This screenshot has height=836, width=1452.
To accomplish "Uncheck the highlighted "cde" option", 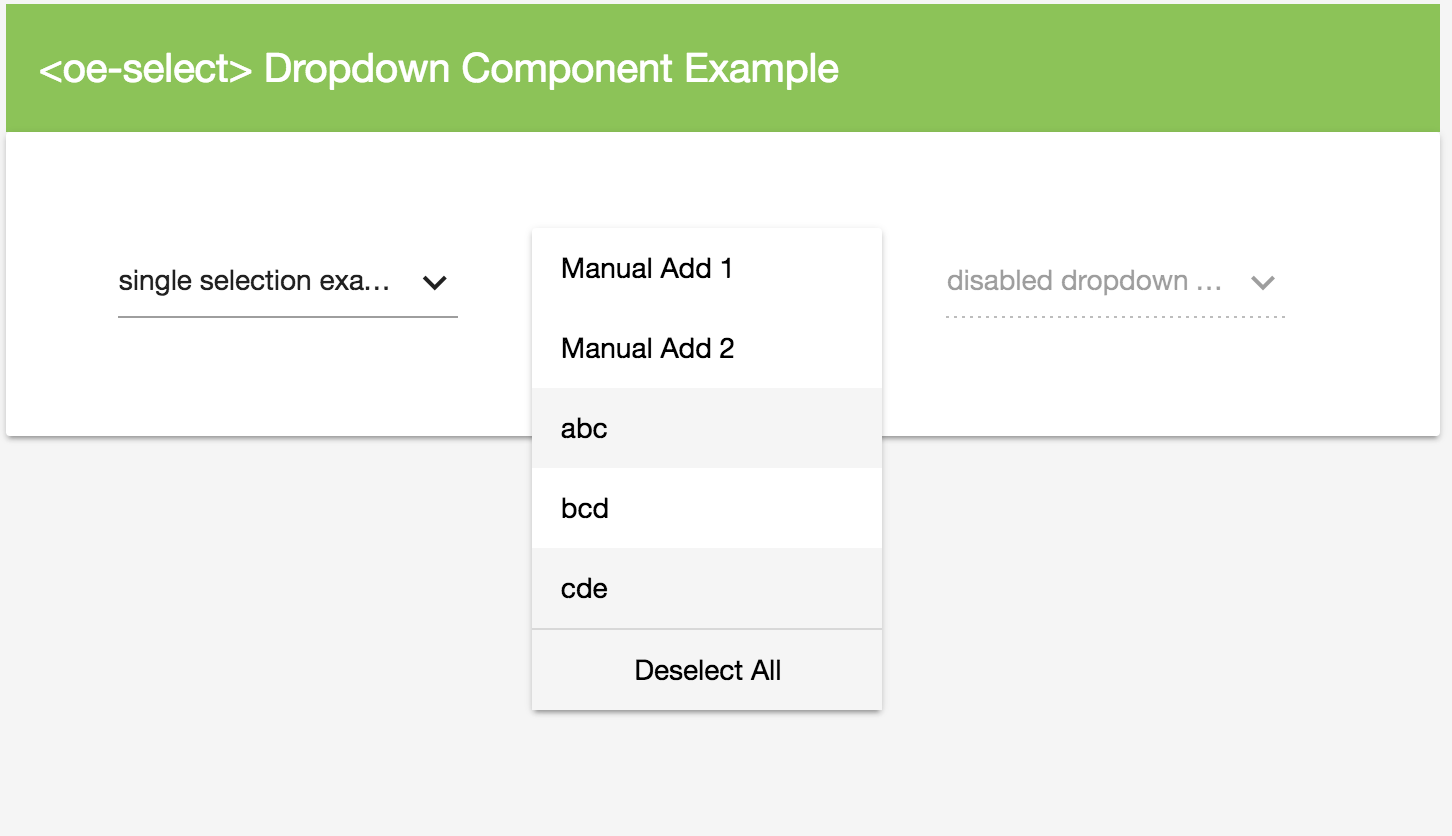I will (x=707, y=588).
